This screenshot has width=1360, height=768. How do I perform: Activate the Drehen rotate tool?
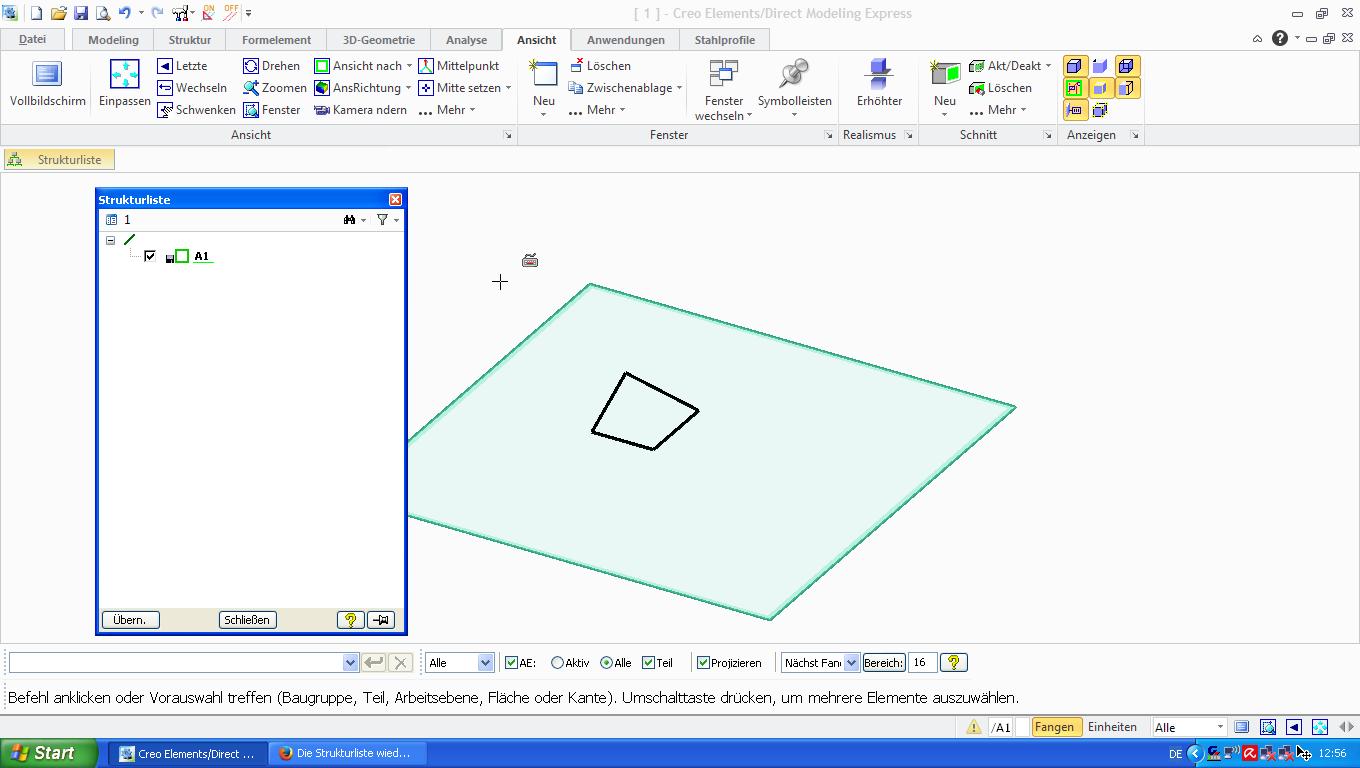coord(271,66)
